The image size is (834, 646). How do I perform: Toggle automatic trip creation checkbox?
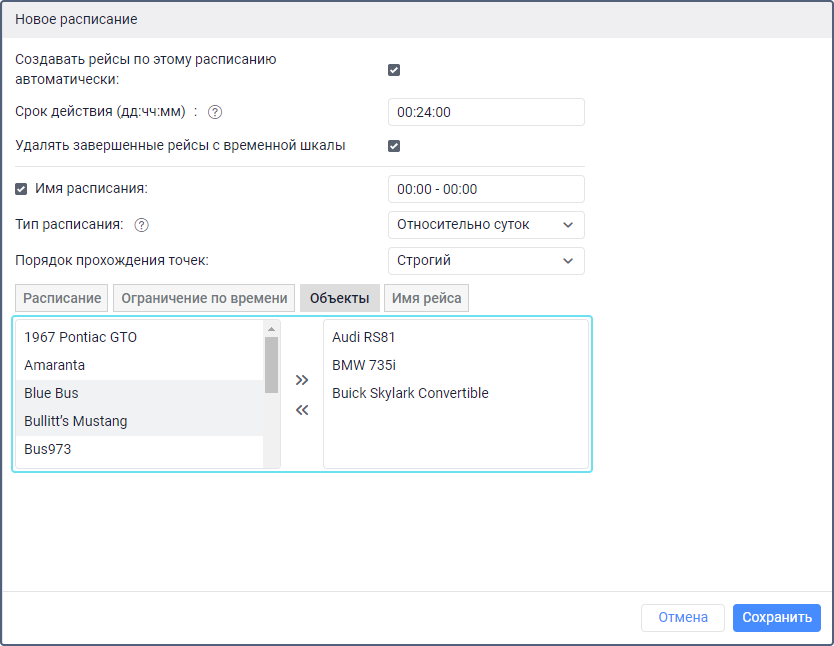coord(394,70)
